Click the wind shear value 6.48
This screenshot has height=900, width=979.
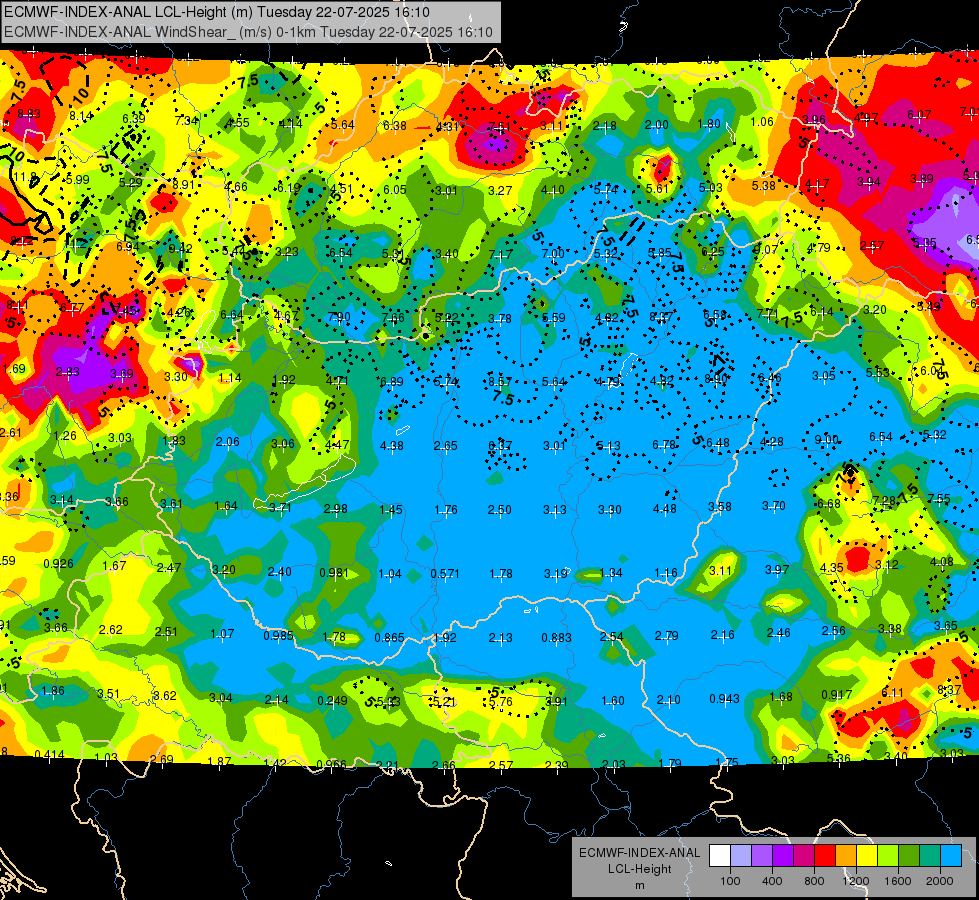[x=717, y=442]
